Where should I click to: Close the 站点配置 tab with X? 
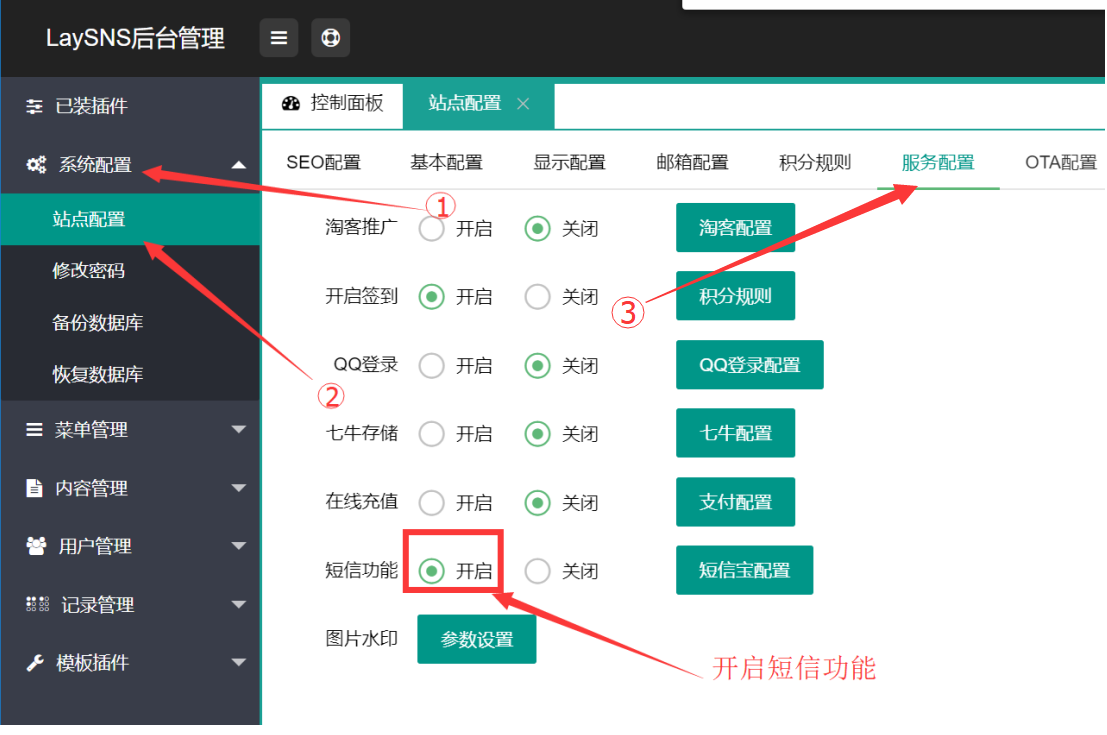pyautogui.click(x=523, y=104)
